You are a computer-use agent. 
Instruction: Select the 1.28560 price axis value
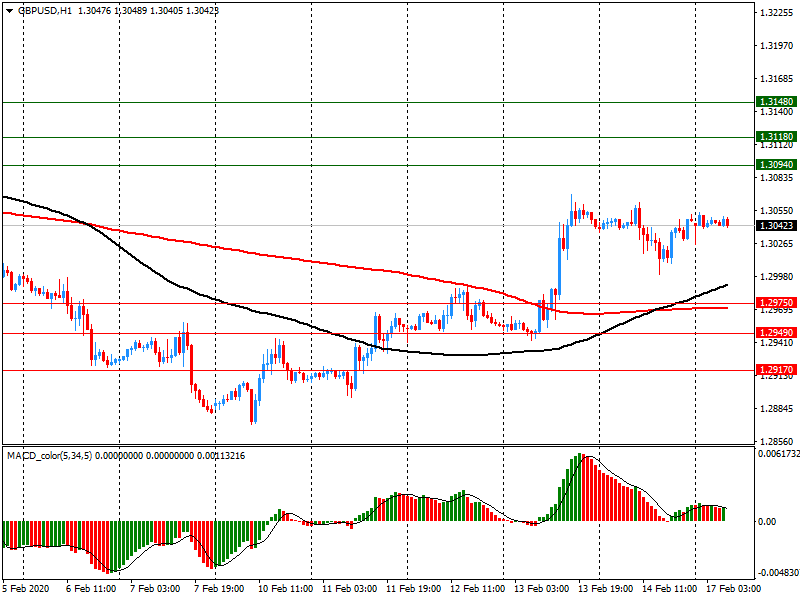point(777,441)
